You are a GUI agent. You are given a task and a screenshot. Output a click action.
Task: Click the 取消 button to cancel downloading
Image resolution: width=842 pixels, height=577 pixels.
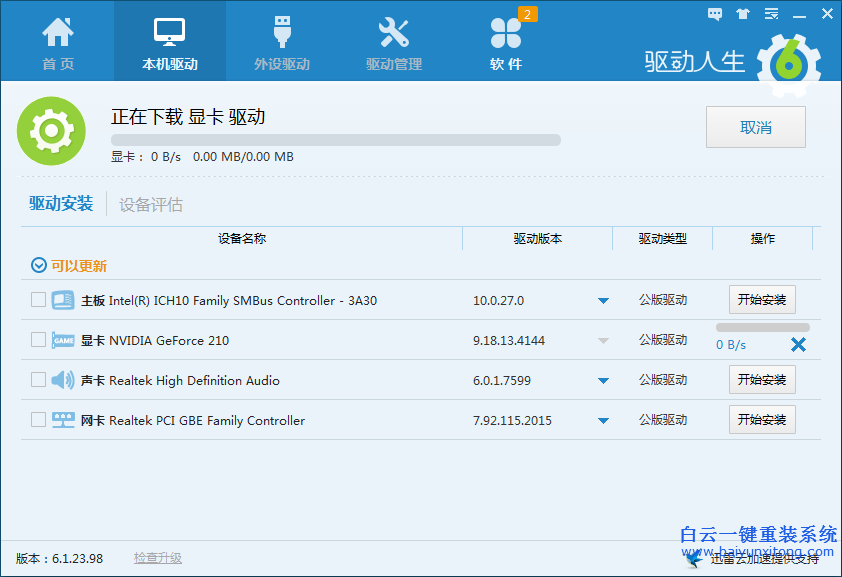[755, 127]
